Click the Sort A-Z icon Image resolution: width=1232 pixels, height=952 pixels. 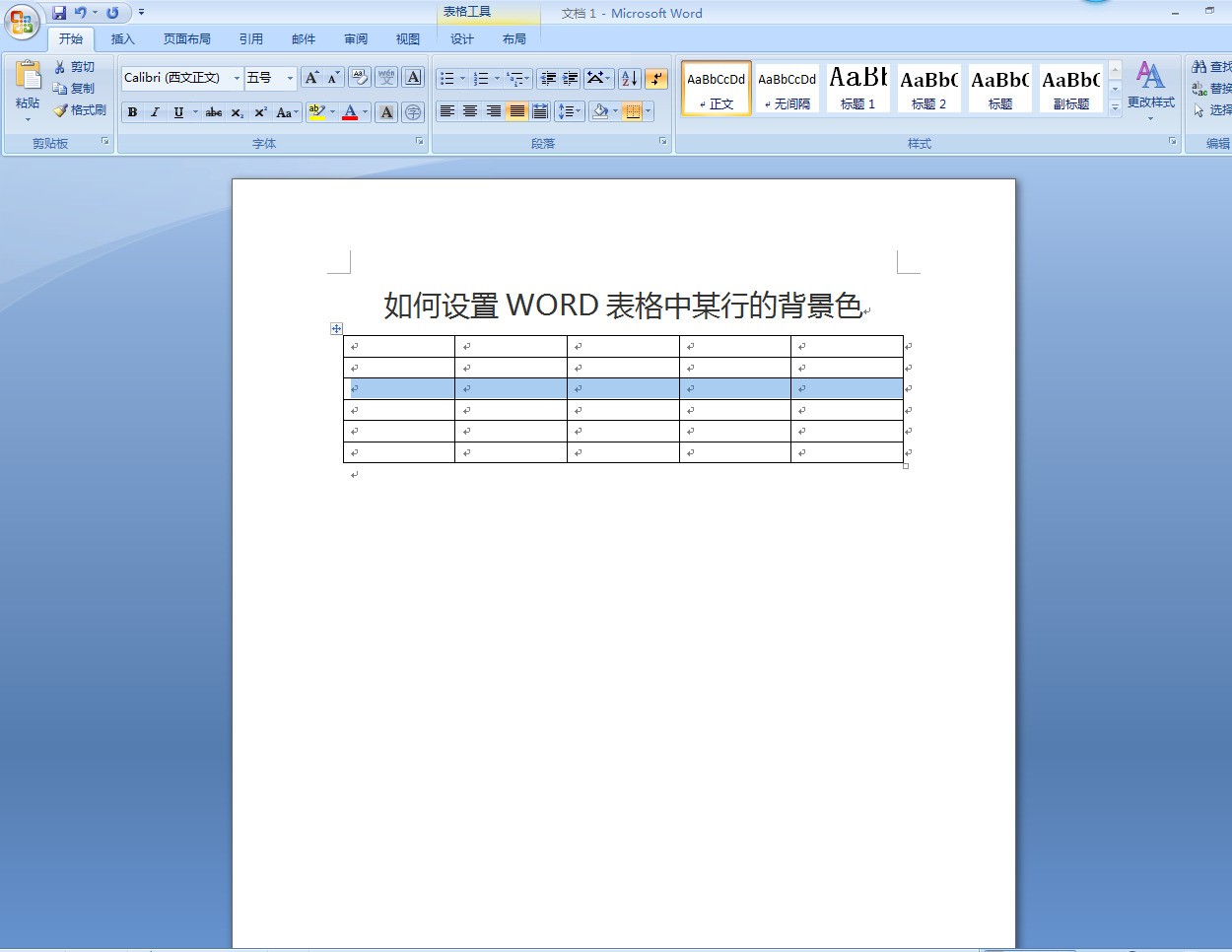coord(630,79)
